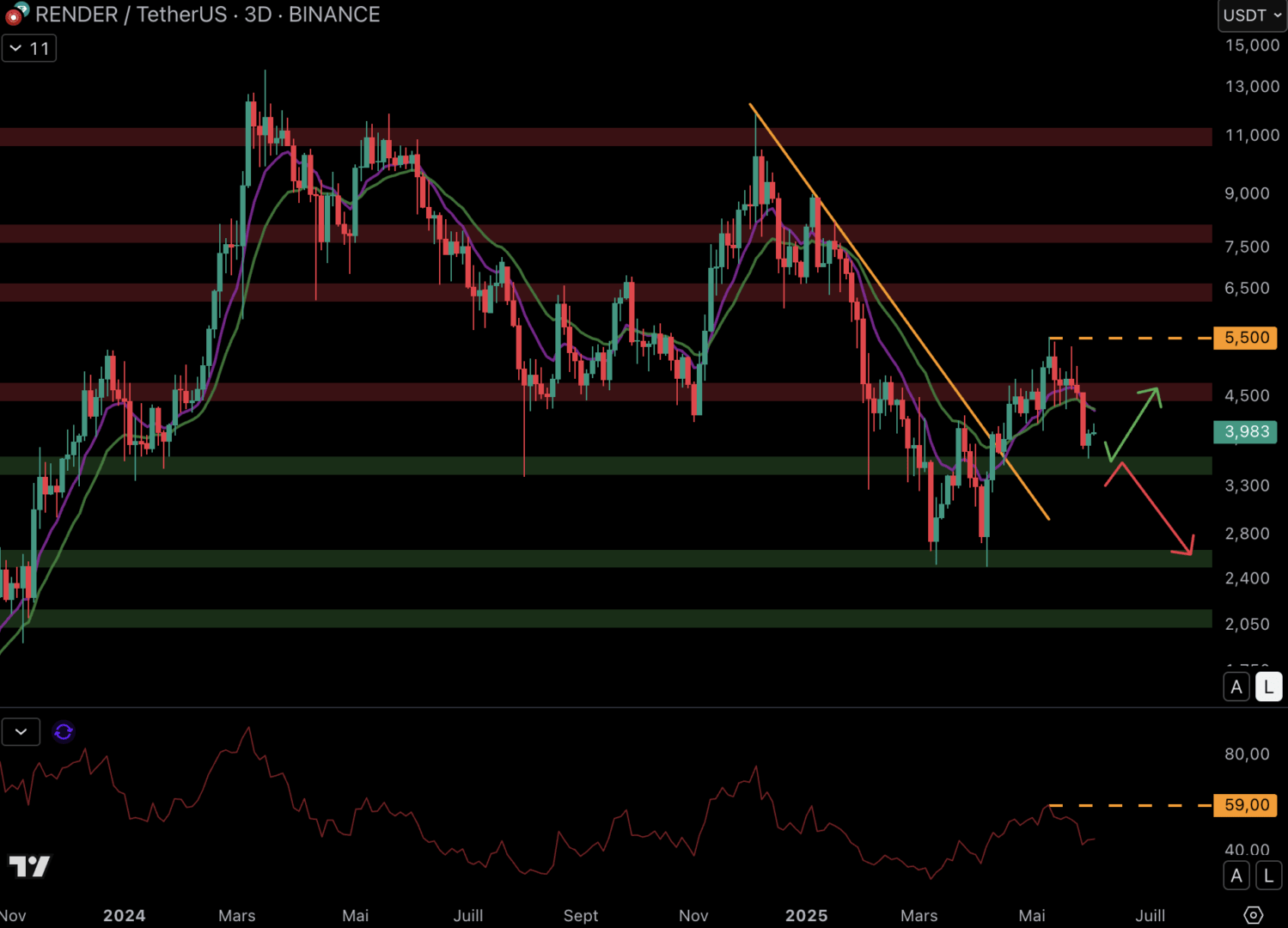Click the 2,800 price axis value

(x=1247, y=534)
